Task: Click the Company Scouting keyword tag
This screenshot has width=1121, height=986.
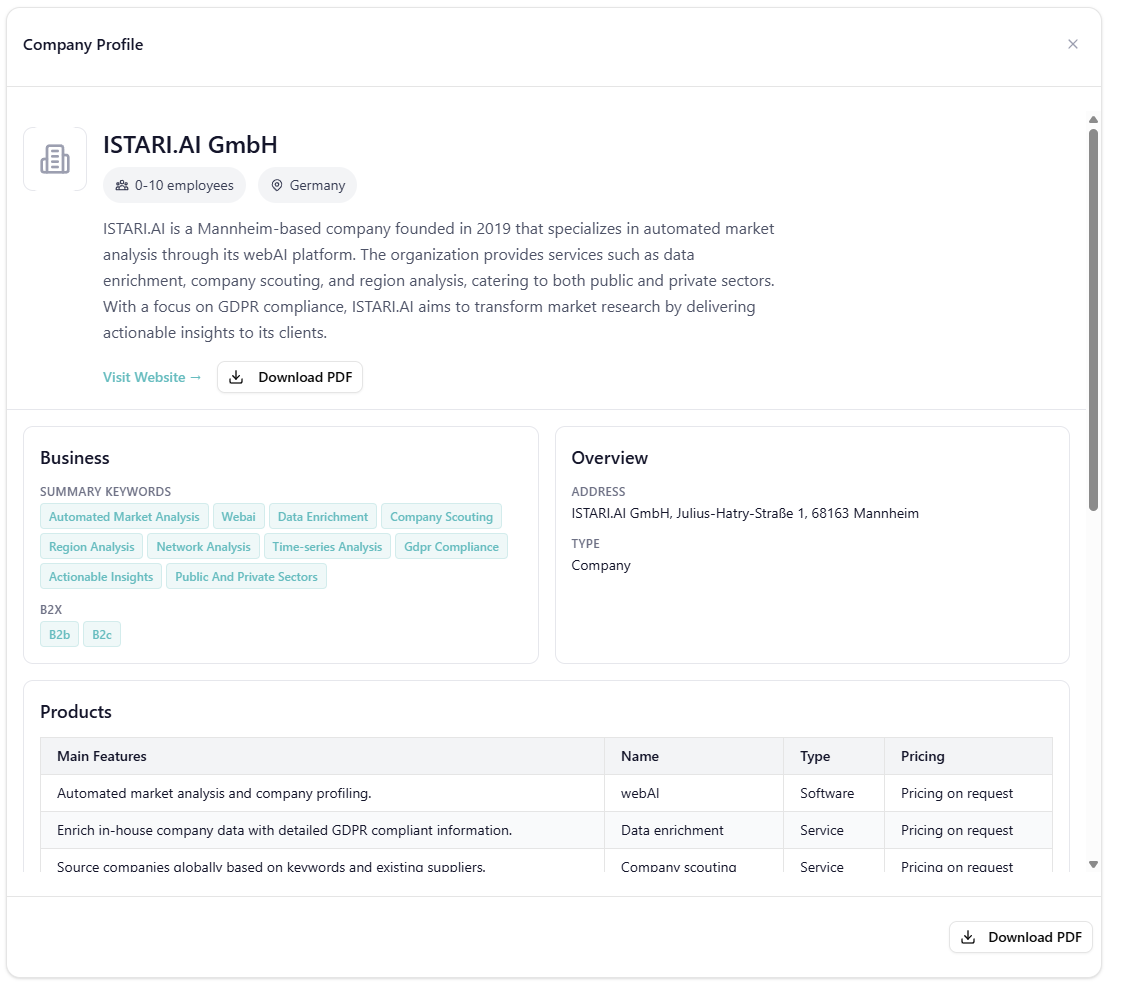Action: (441, 517)
